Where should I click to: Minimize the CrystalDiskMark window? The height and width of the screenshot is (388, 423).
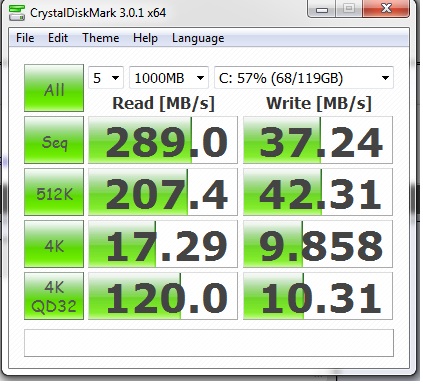coord(321,9)
